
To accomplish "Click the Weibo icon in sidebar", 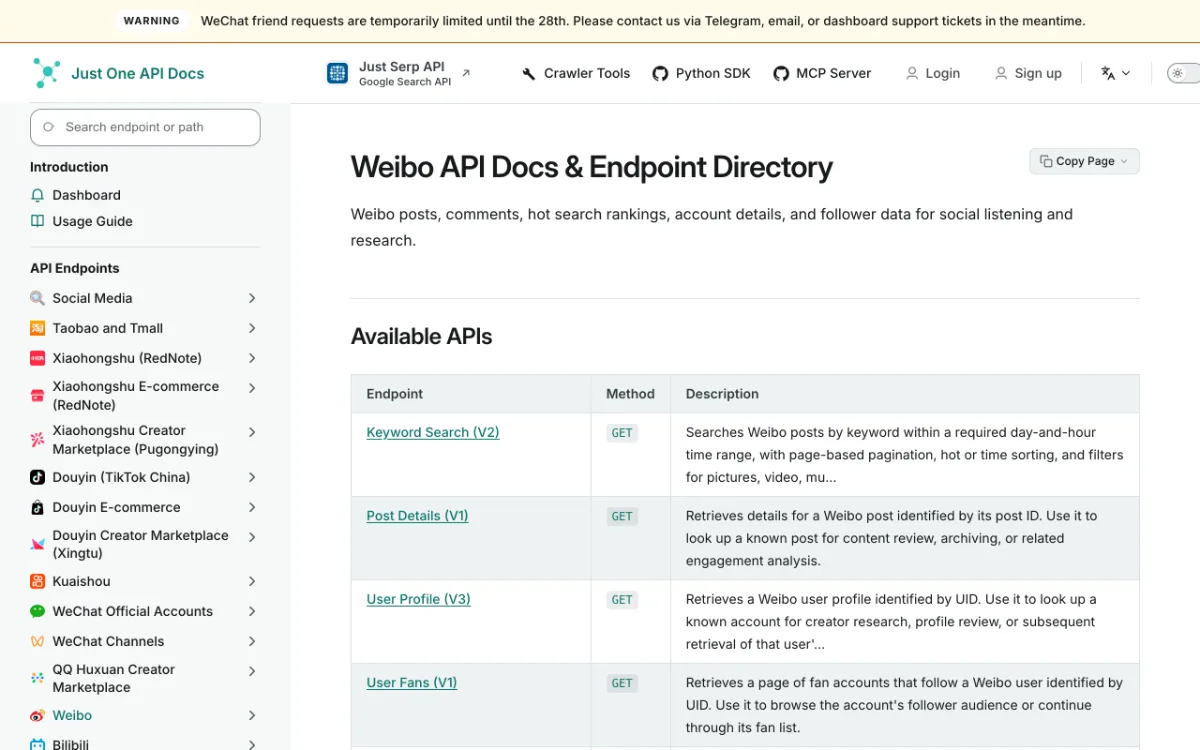I will coord(37,715).
